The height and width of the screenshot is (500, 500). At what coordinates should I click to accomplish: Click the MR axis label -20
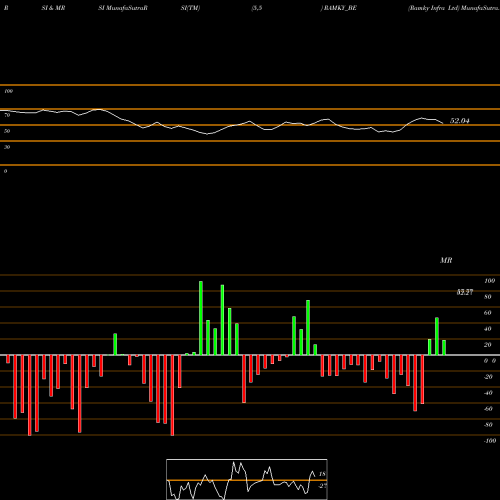click(488, 377)
